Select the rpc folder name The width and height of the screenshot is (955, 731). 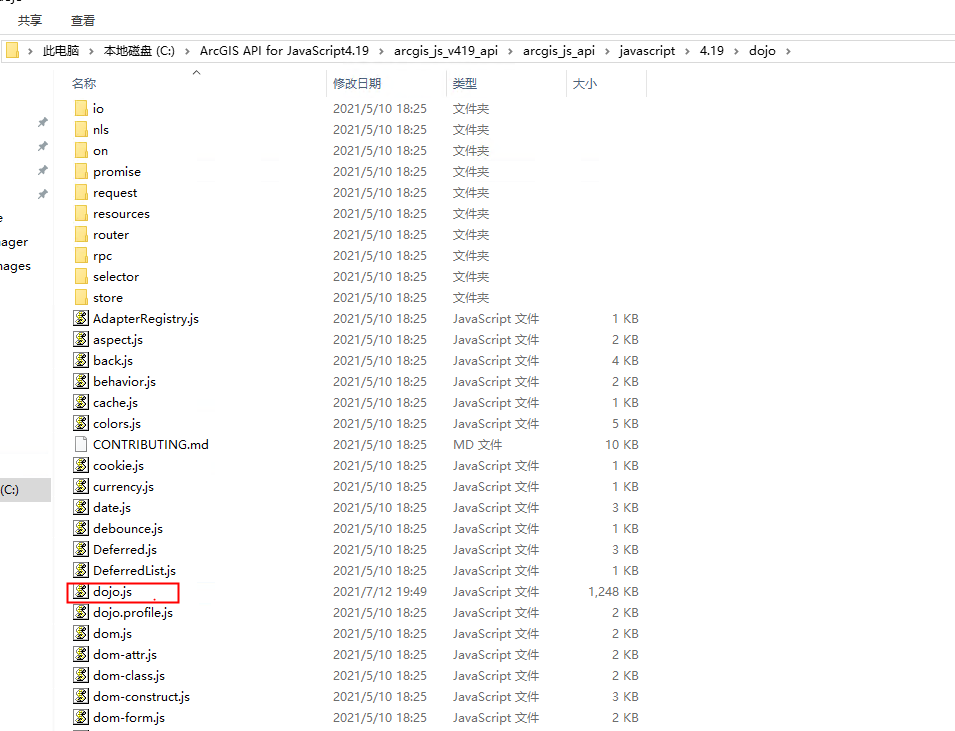point(102,256)
